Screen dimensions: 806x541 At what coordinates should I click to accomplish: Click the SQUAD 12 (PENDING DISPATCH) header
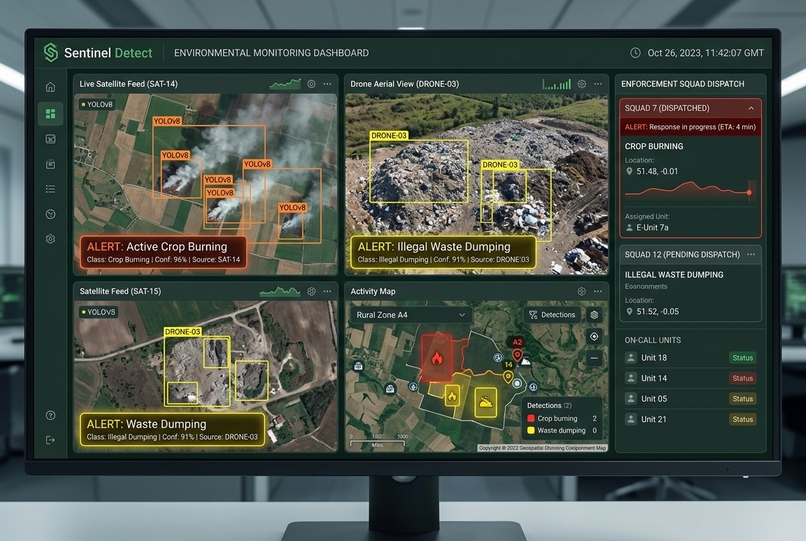(x=682, y=255)
